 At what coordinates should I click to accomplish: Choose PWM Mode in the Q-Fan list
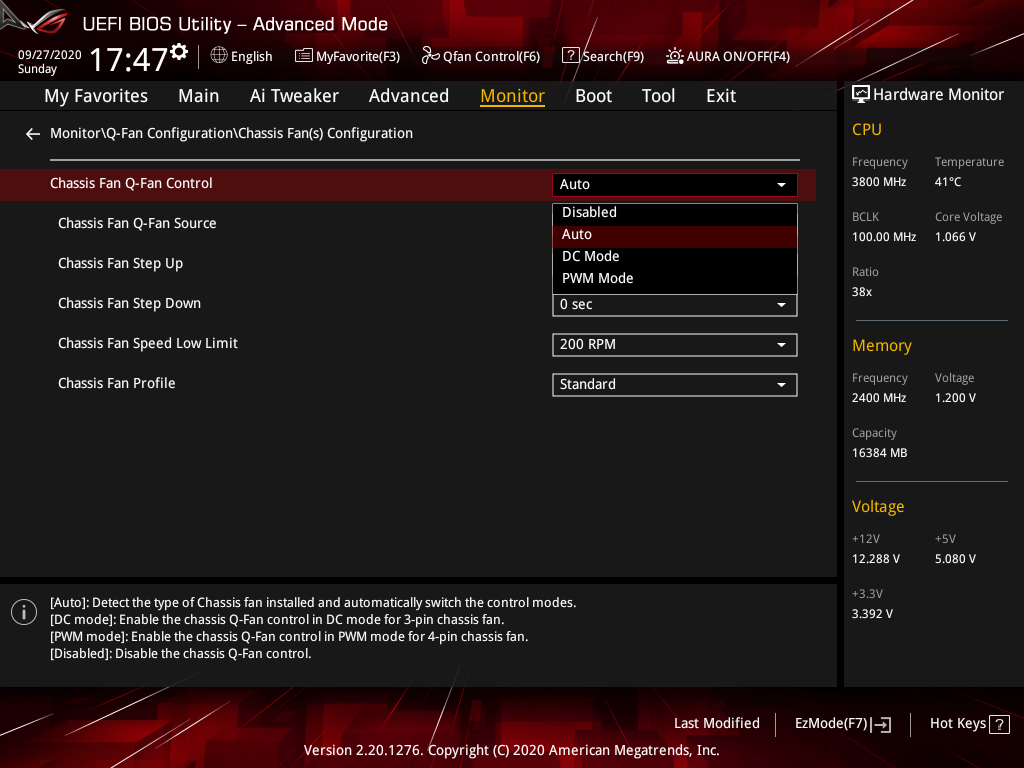[675, 278]
